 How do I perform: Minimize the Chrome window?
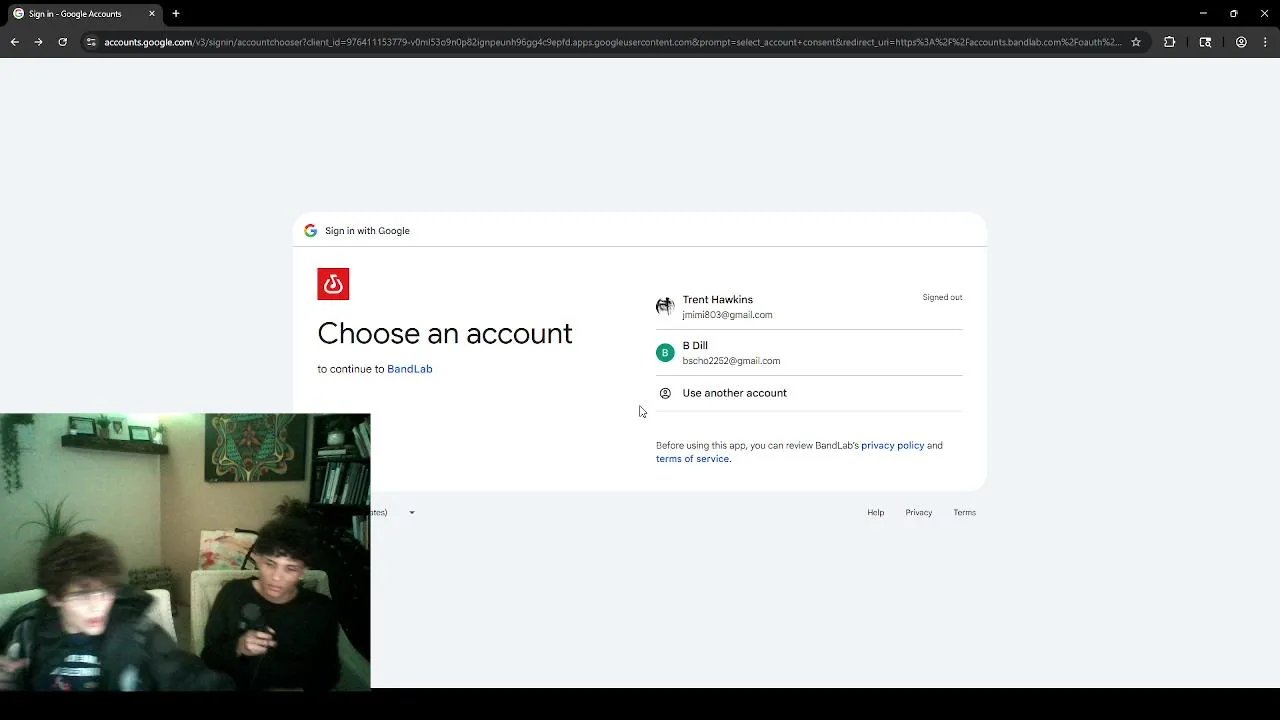click(1203, 14)
